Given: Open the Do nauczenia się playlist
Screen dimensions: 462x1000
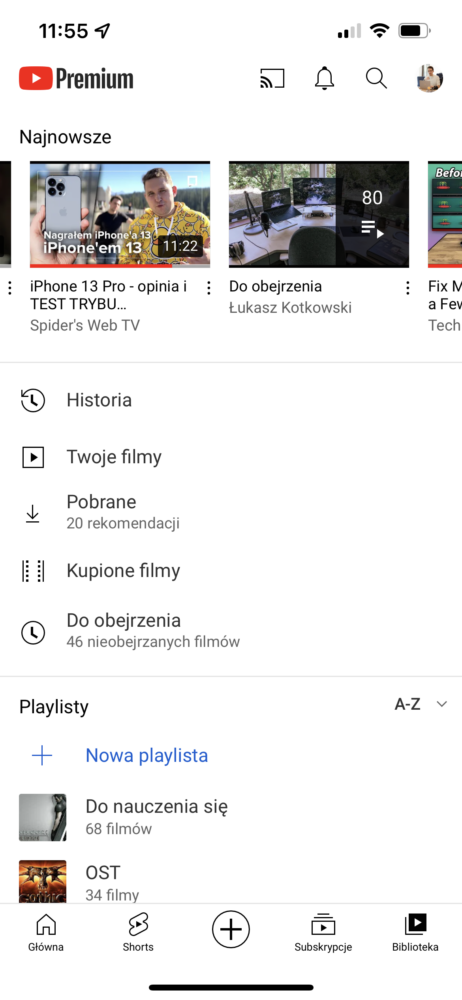Looking at the screenshot, I should (x=231, y=817).
